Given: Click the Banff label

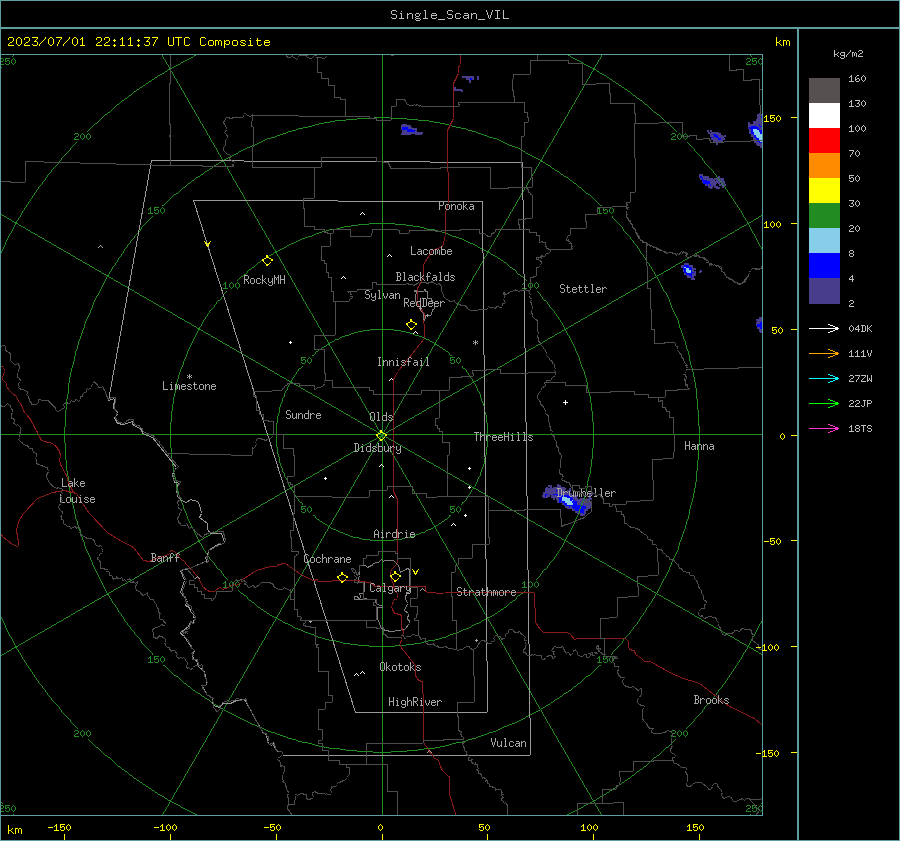Looking at the screenshot, I should 165,557.
